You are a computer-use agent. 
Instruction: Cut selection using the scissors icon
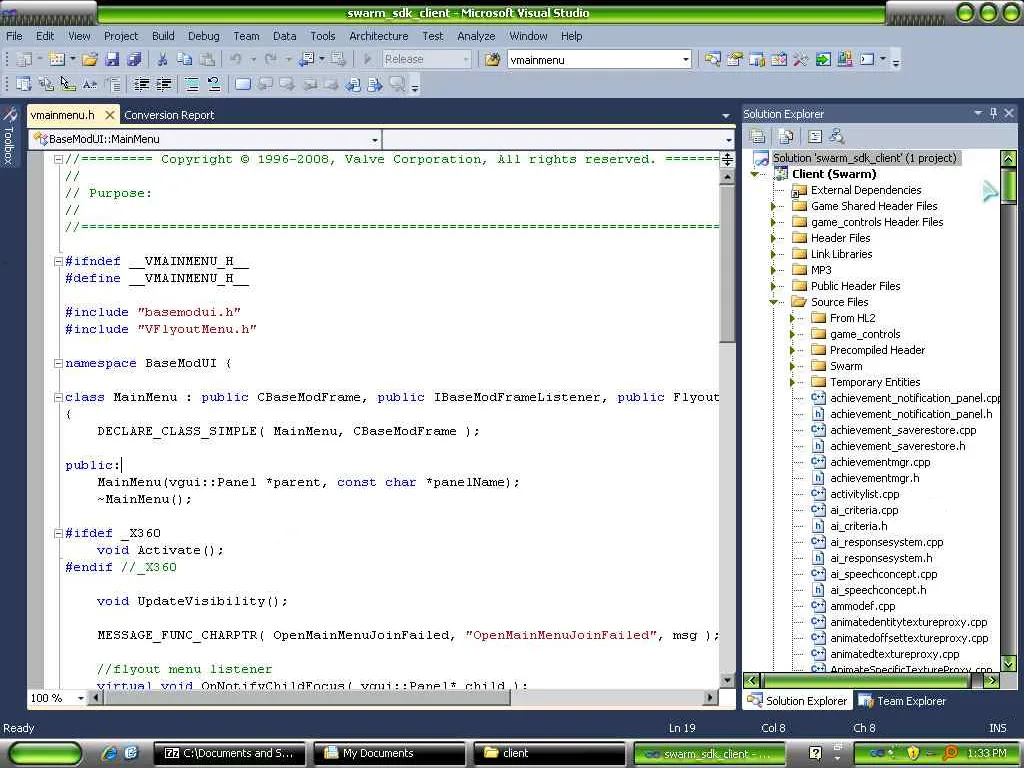163,59
